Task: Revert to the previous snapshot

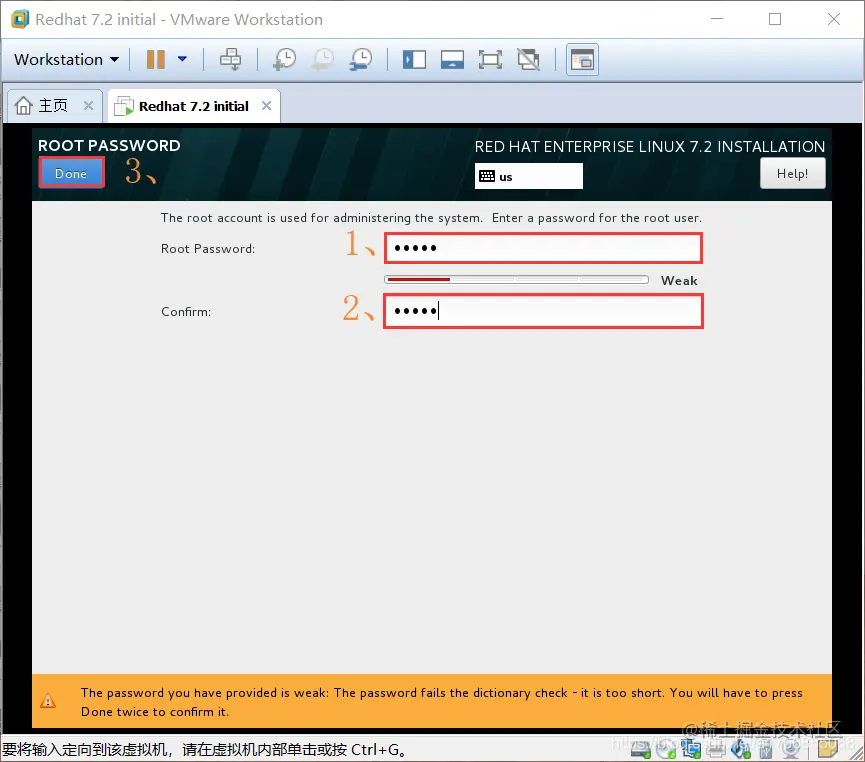Action: click(323, 59)
